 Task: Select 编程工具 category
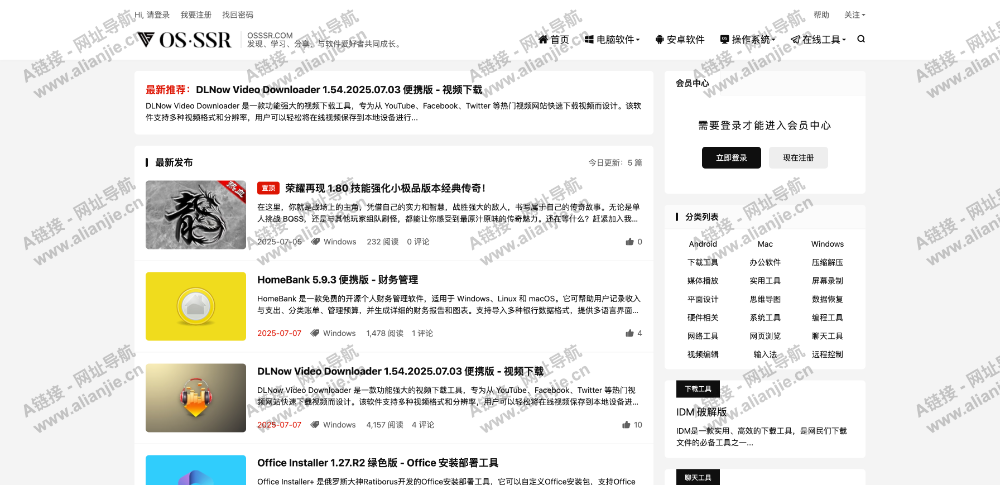pyautogui.click(x=827, y=318)
